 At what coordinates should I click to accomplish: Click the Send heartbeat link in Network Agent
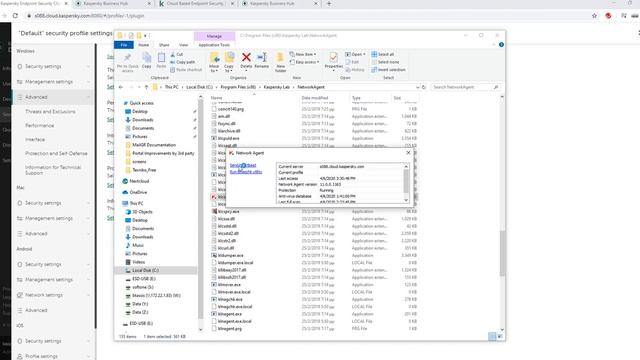pos(243,165)
